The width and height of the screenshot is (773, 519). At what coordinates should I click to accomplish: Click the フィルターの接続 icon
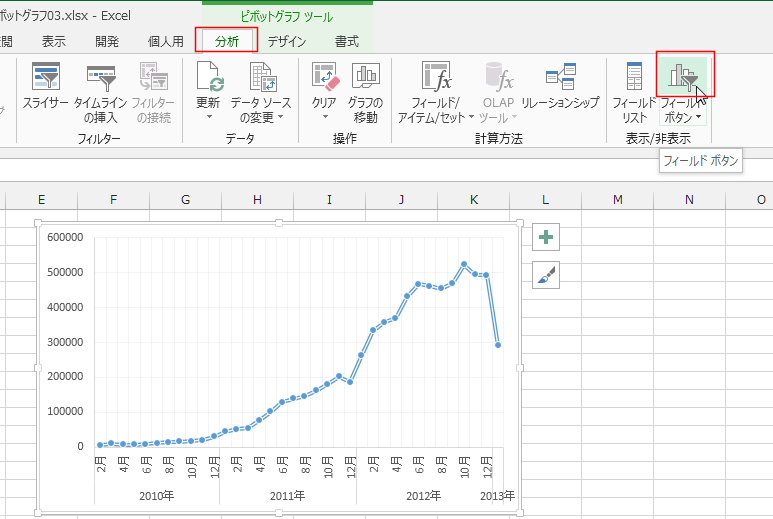(x=154, y=76)
